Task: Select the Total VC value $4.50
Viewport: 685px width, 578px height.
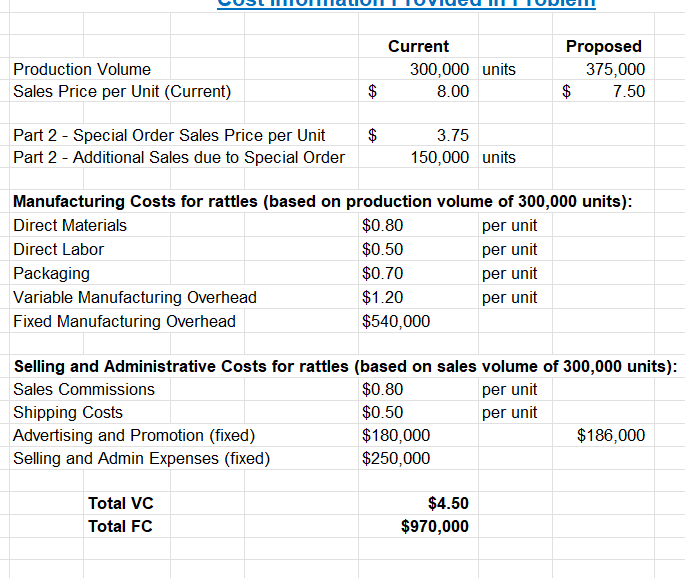Action: pos(418,503)
